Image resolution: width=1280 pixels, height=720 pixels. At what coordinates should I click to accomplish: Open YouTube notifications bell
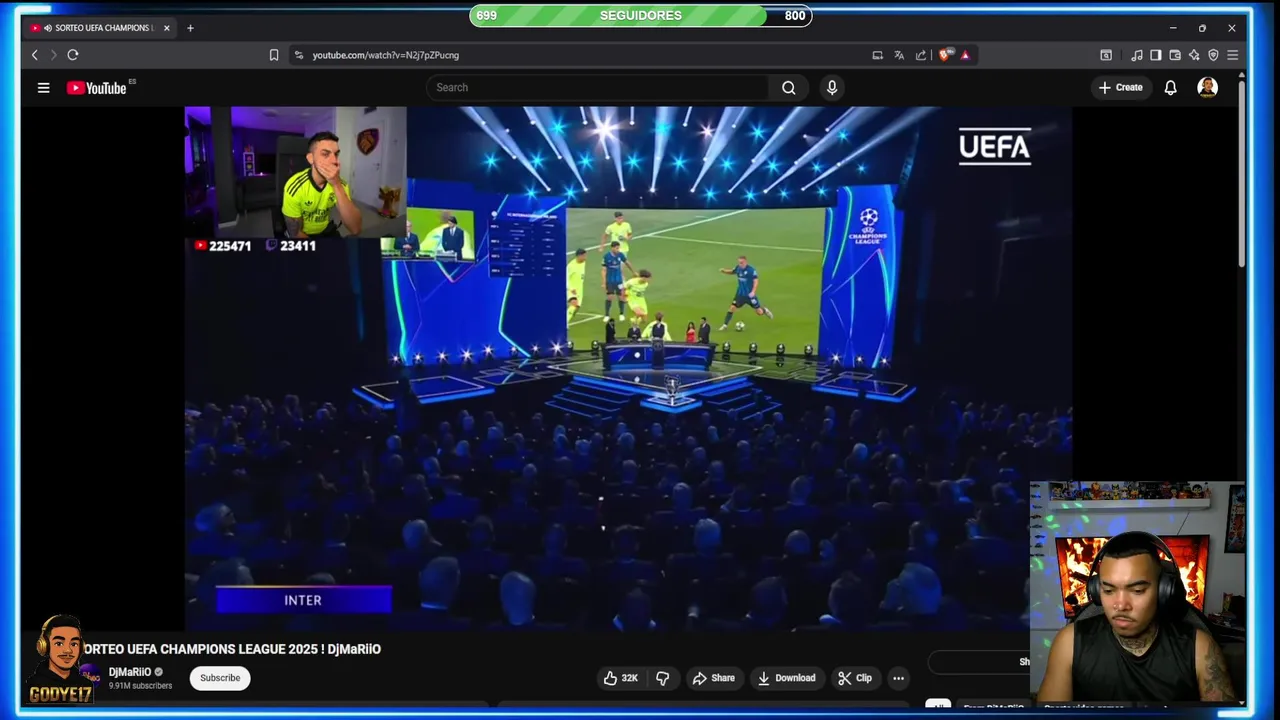(1170, 88)
